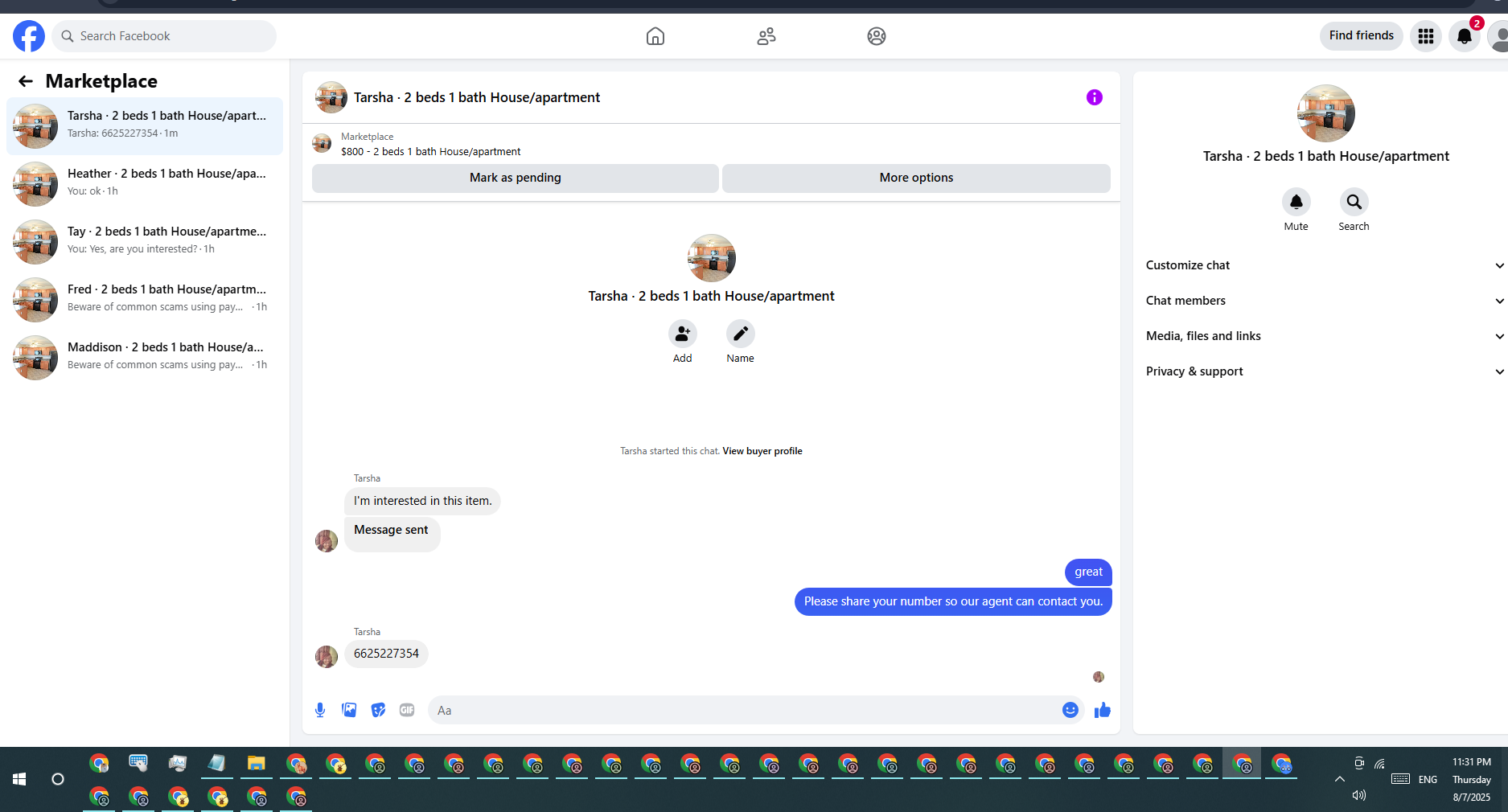
Task: Record a voice clip with microphone icon
Action: (x=320, y=710)
